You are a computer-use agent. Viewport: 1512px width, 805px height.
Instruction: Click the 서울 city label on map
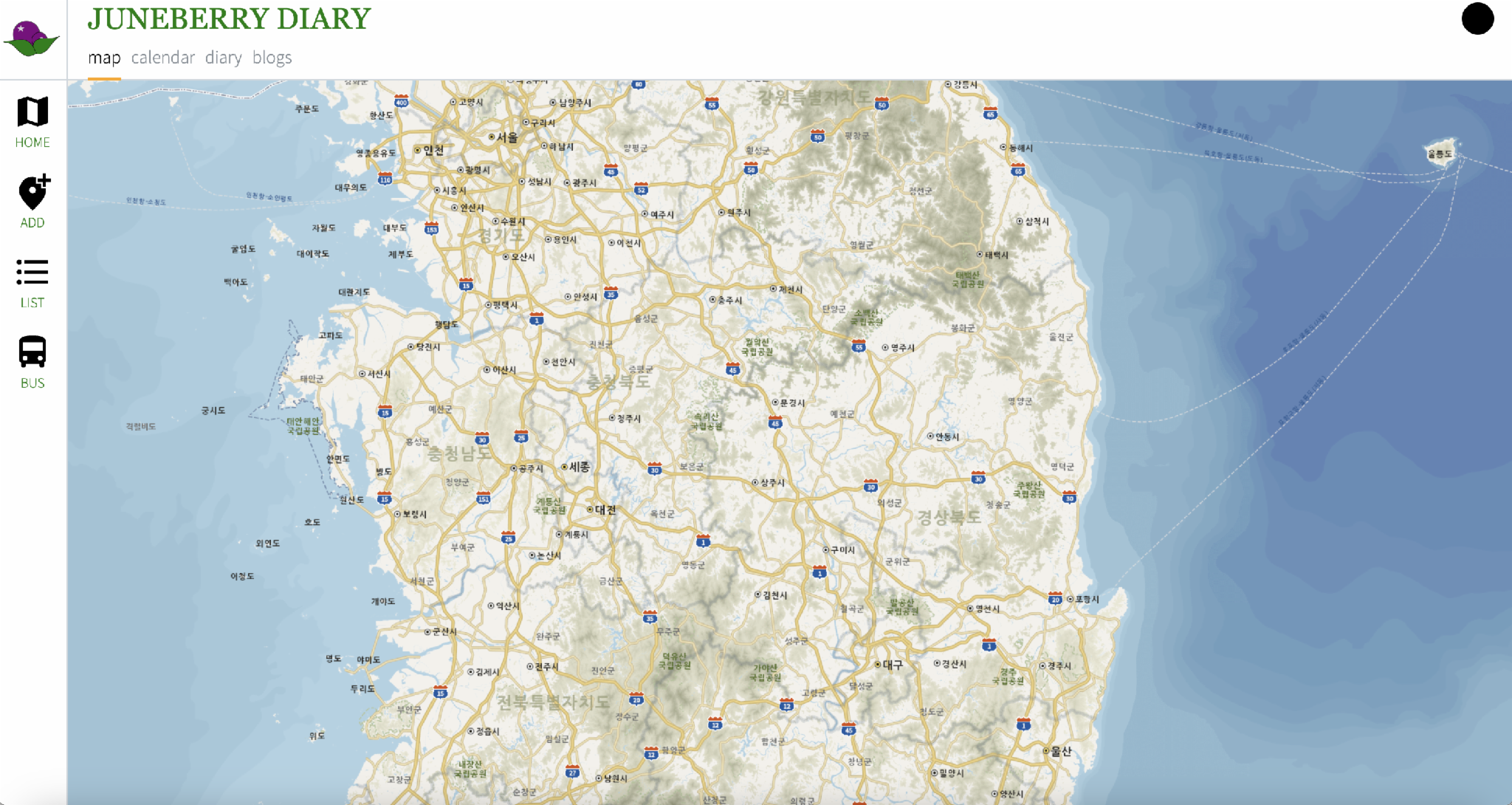tap(506, 137)
